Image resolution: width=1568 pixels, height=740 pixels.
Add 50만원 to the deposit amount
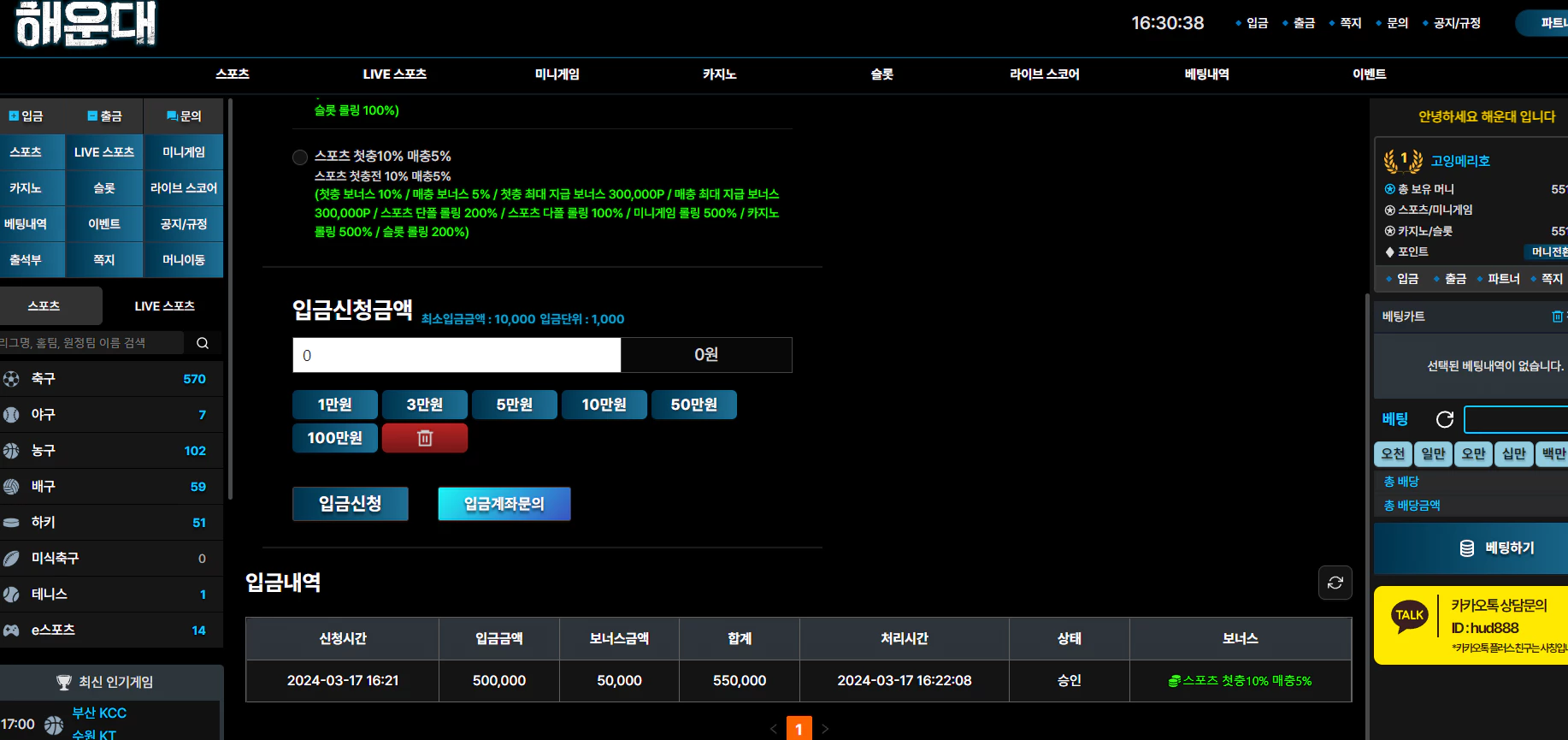point(694,405)
